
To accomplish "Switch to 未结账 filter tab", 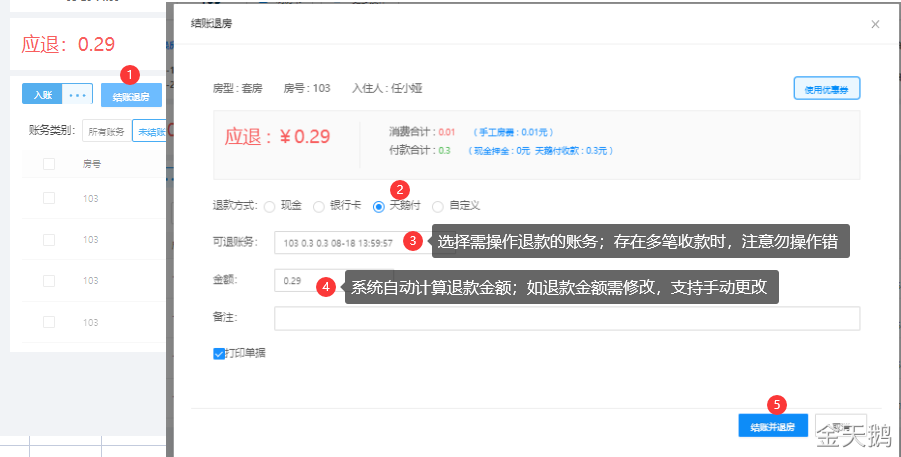I will [x=151, y=131].
